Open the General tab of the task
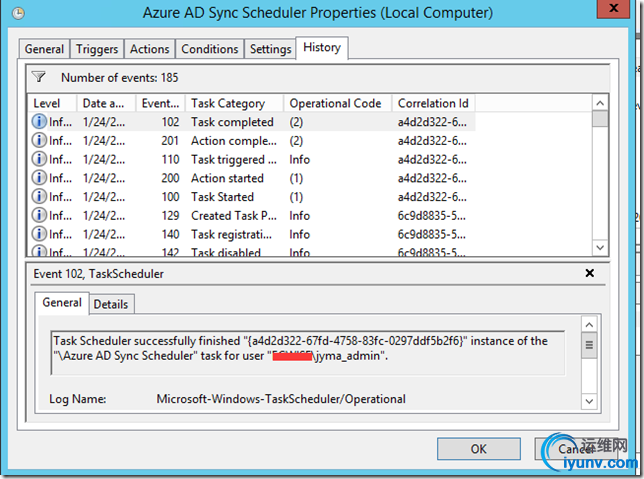Screen dimensions: 644x479 pos(44,49)
